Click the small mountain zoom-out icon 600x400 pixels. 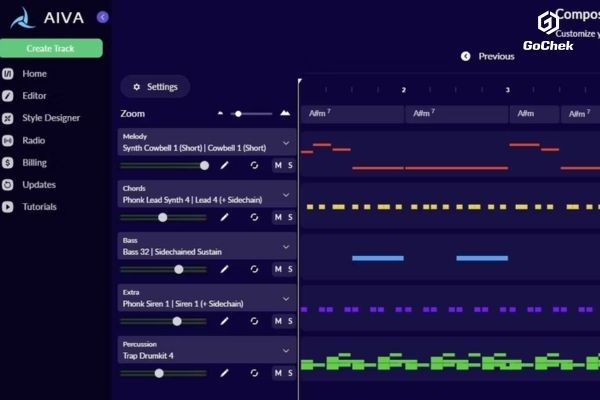coord(220,113)
